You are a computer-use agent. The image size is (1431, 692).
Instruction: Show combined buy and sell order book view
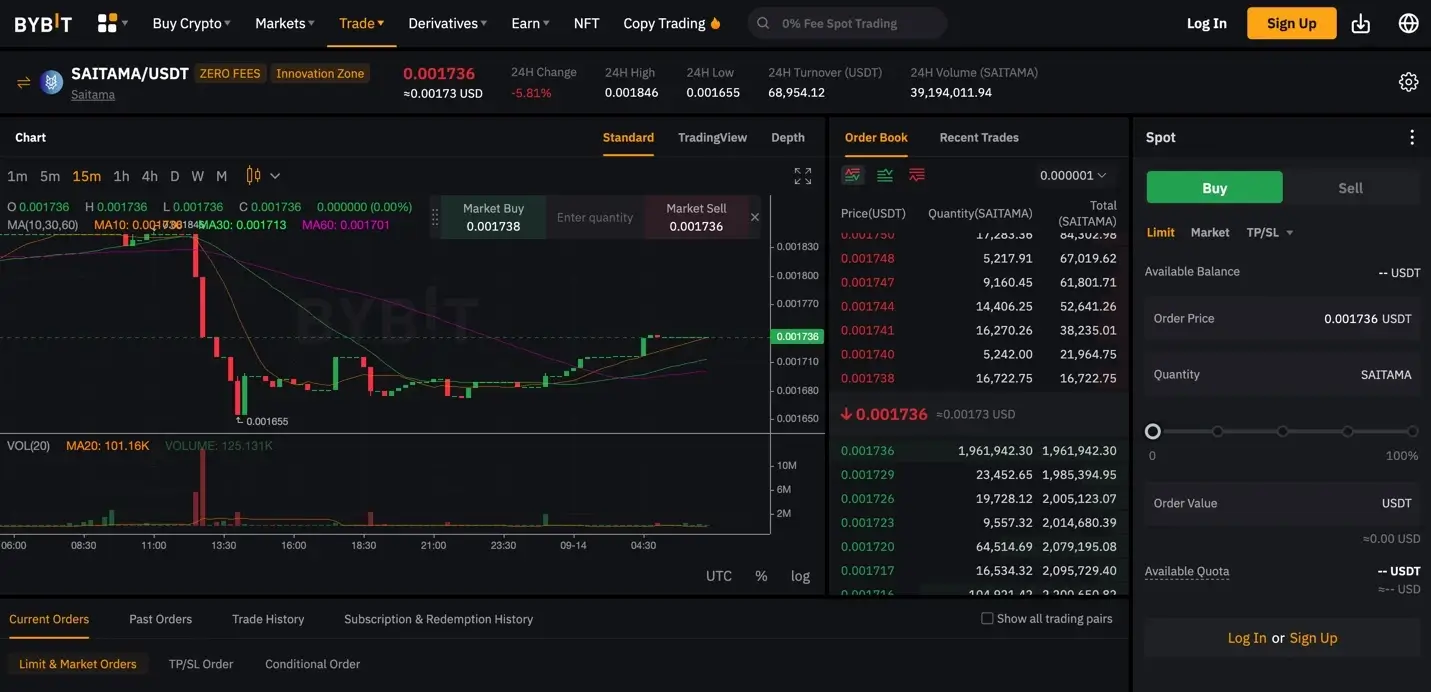click(853, 175)
